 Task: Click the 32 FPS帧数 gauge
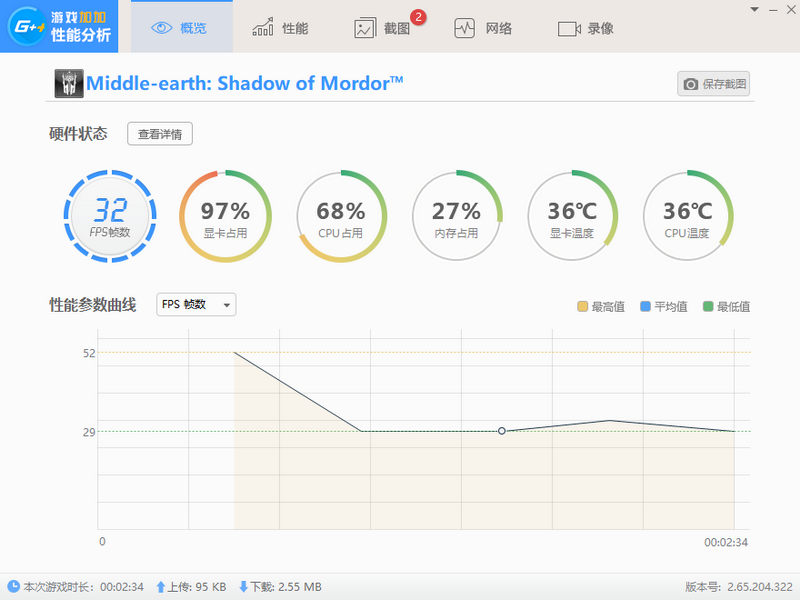pyautogui.click(x=110, y=216)
